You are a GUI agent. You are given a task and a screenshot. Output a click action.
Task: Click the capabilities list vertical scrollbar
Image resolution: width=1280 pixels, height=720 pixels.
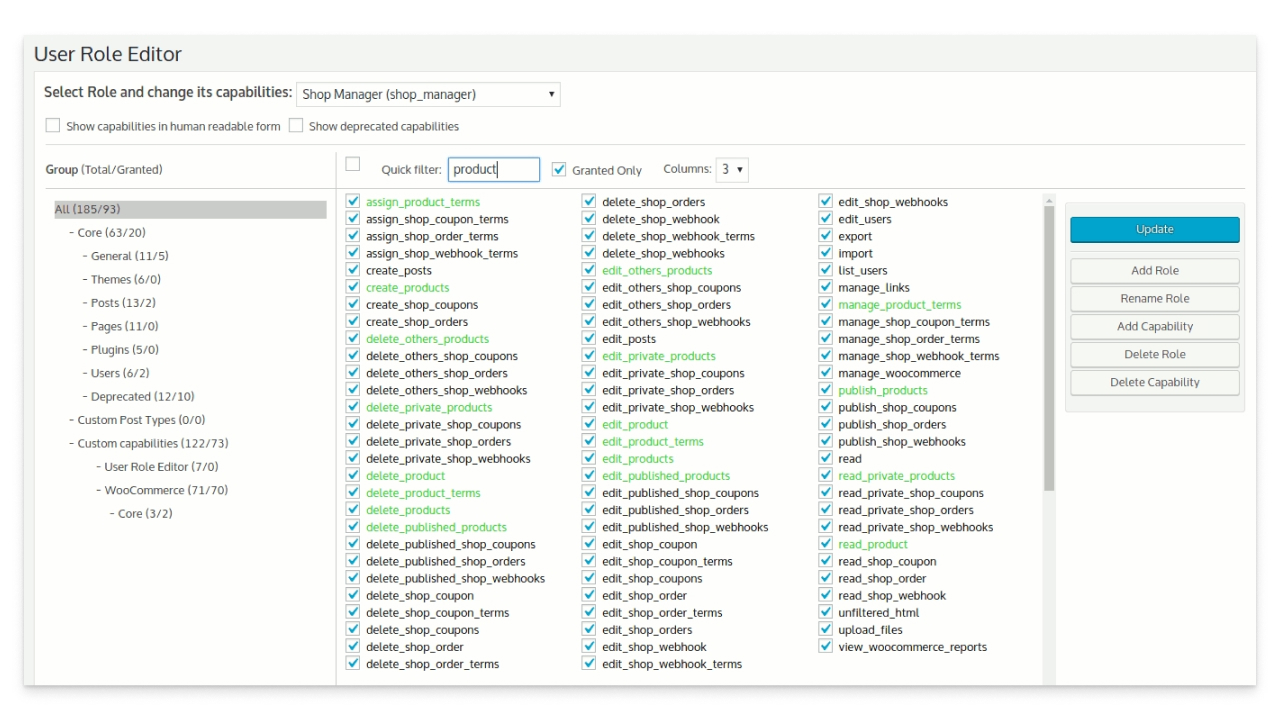pos(1048,350)
